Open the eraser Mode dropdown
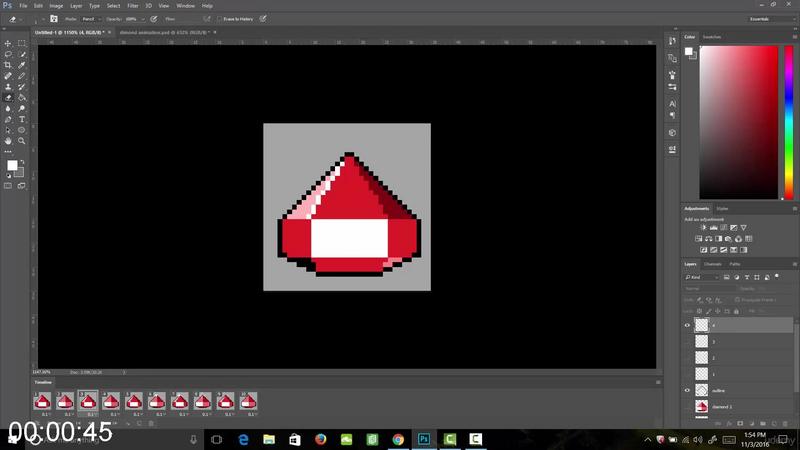 point(91,19)
